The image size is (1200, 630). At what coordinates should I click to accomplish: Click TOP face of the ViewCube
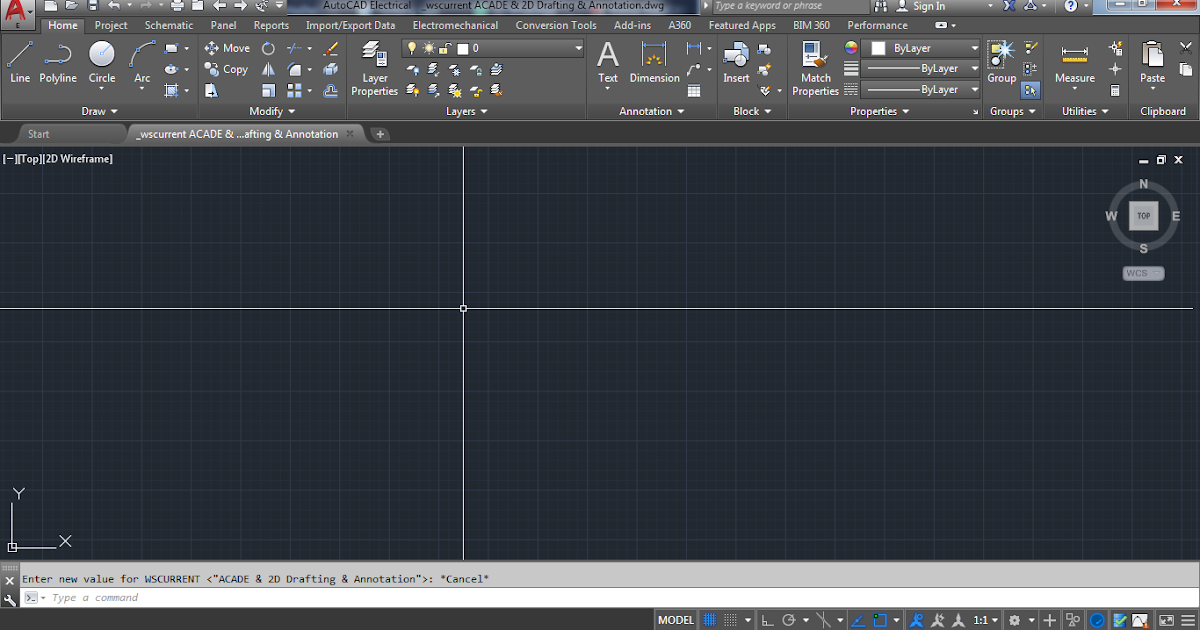click(1142, 216)
